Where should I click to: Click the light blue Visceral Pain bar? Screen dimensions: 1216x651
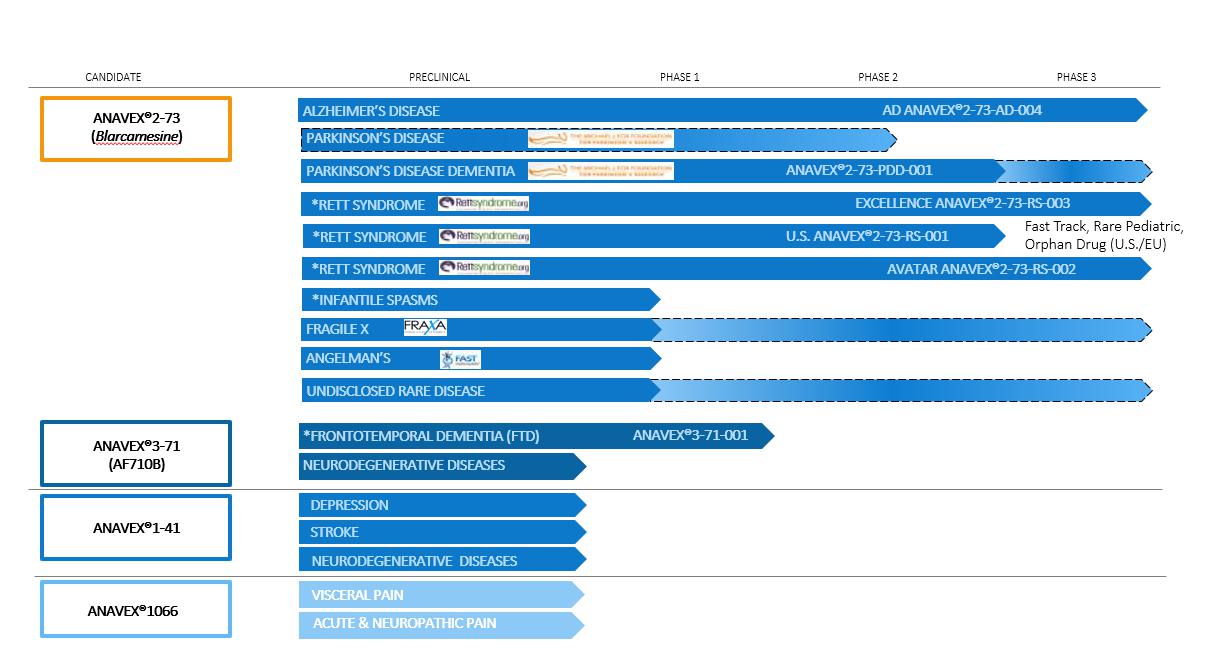click(440, 596)
